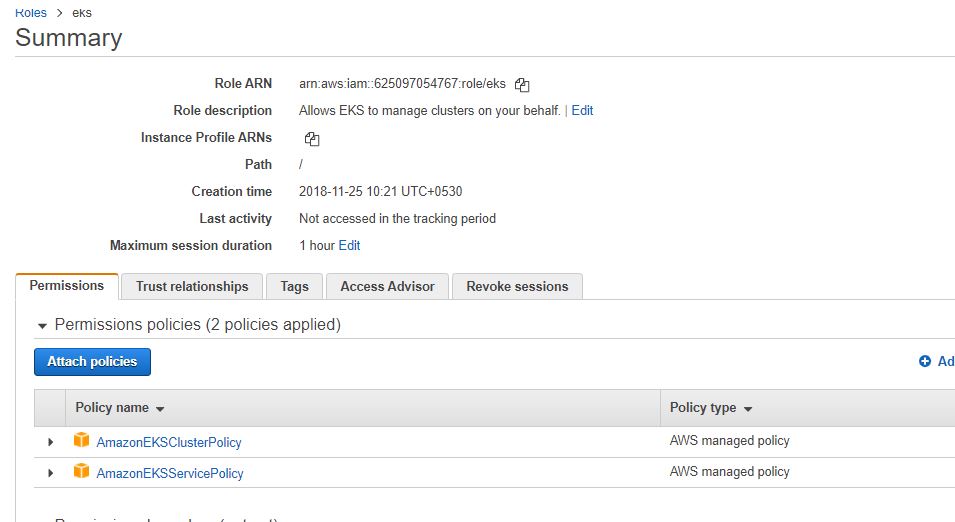Switch to the Trust relationships tab
The image size is (955, 522).
pos(192,286)
